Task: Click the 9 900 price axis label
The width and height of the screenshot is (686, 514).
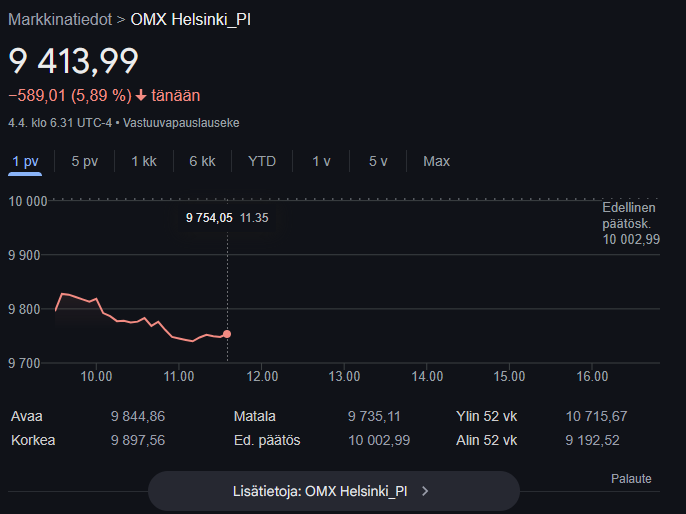Action: click(24, 255)
